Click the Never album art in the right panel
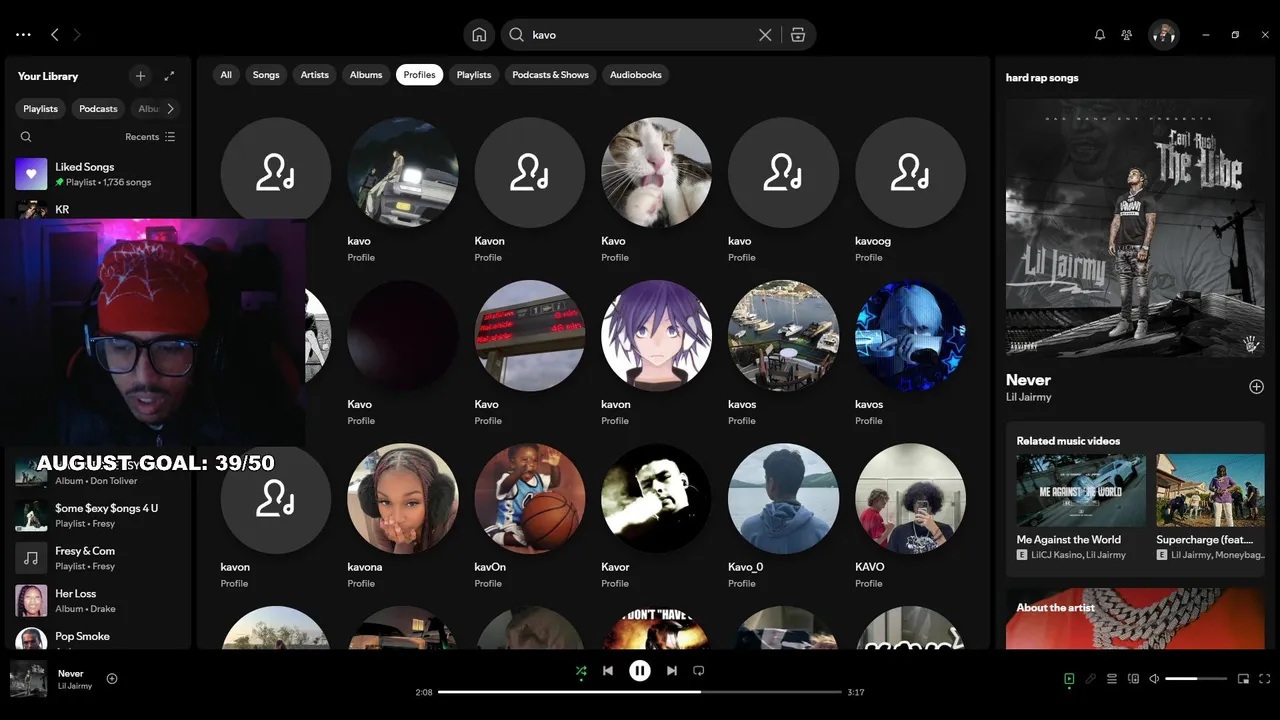The image size is (1280, 720). click(1135, 228)
